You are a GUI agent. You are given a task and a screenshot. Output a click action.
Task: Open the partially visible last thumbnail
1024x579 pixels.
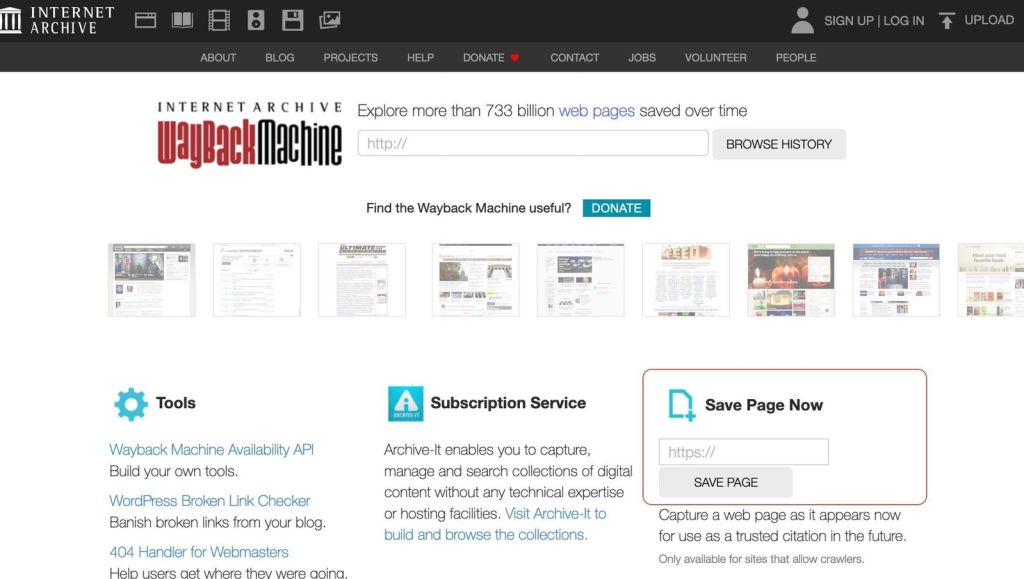[991, 280]
